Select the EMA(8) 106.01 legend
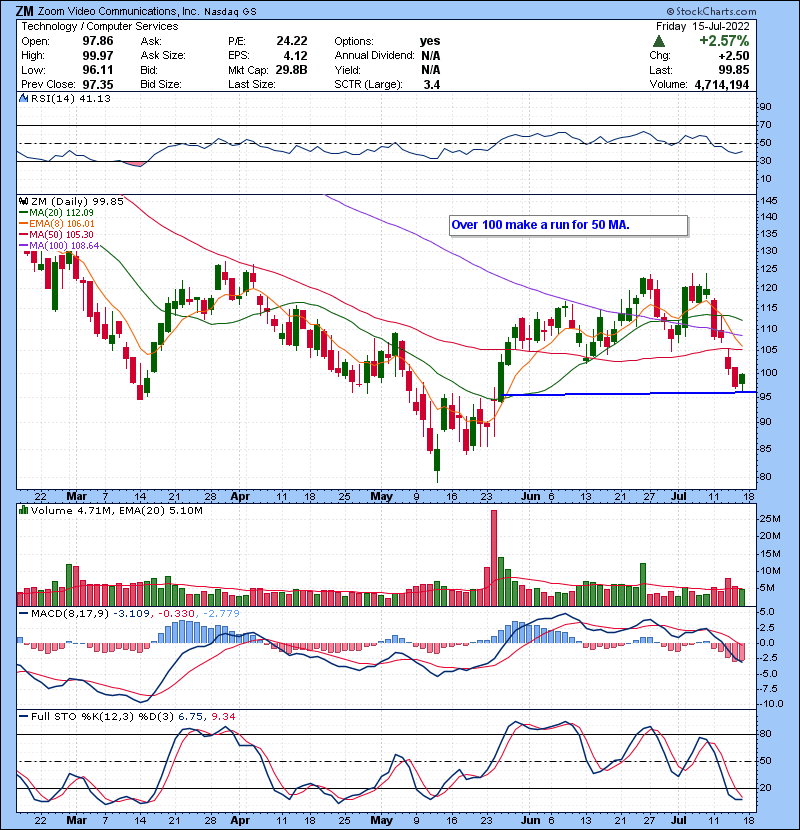This screenshot has height=830, width=800. coord(56,223)
